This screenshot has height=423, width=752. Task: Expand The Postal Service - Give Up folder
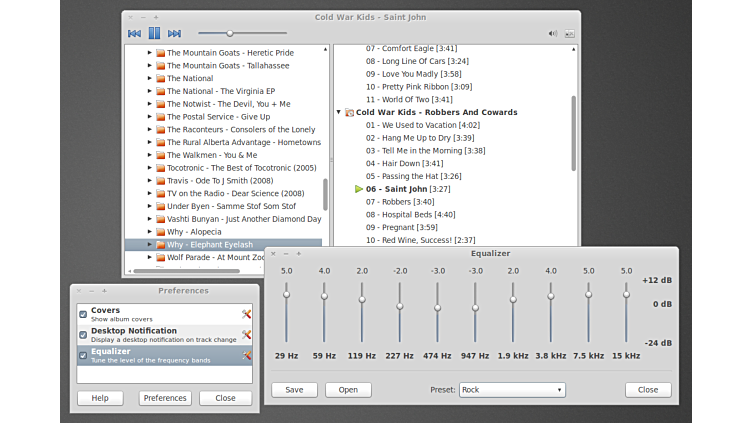tap(150, 117)
